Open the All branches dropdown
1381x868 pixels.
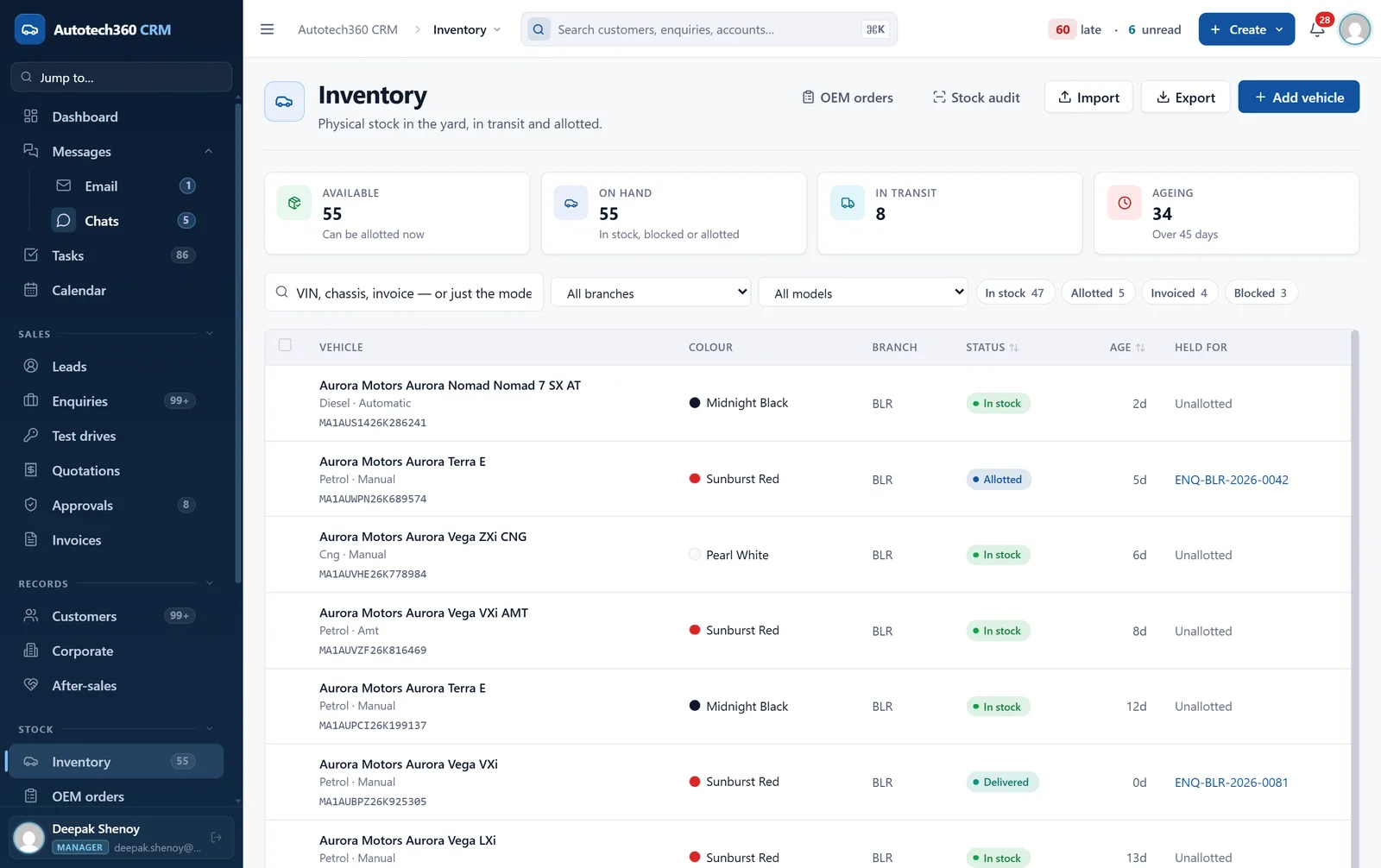pyautogui.click(x=651, y=292)
